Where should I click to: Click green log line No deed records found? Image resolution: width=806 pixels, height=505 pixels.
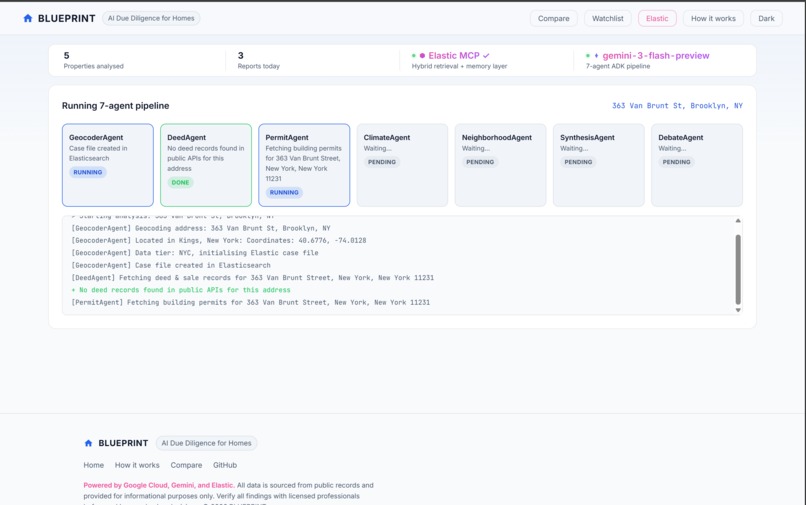coord(181,290)
